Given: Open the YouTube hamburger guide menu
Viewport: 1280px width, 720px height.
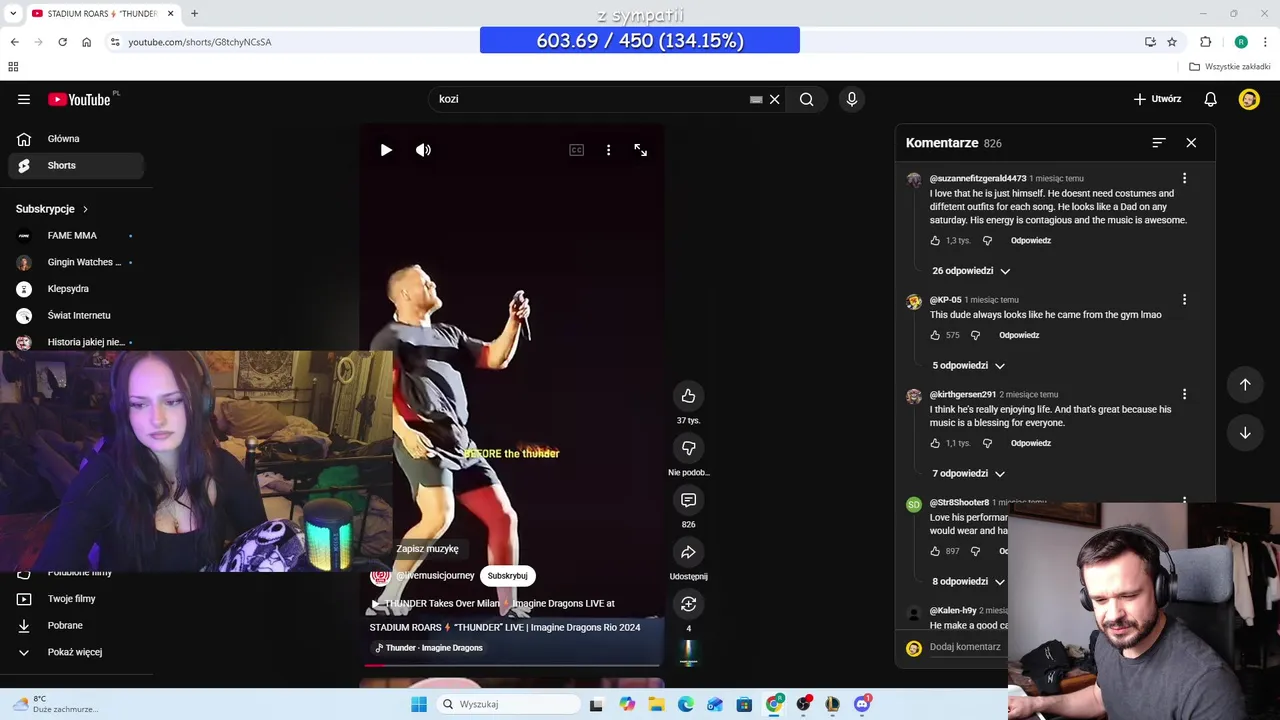Looking at the screenshot, I should (x=24, y=99).
